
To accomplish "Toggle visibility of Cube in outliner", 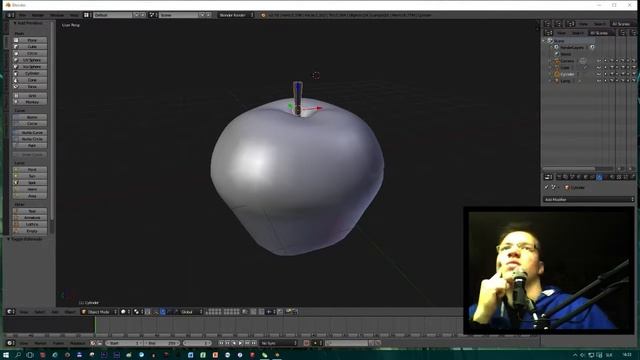I will pyautogui.click(x=599, y=67).
